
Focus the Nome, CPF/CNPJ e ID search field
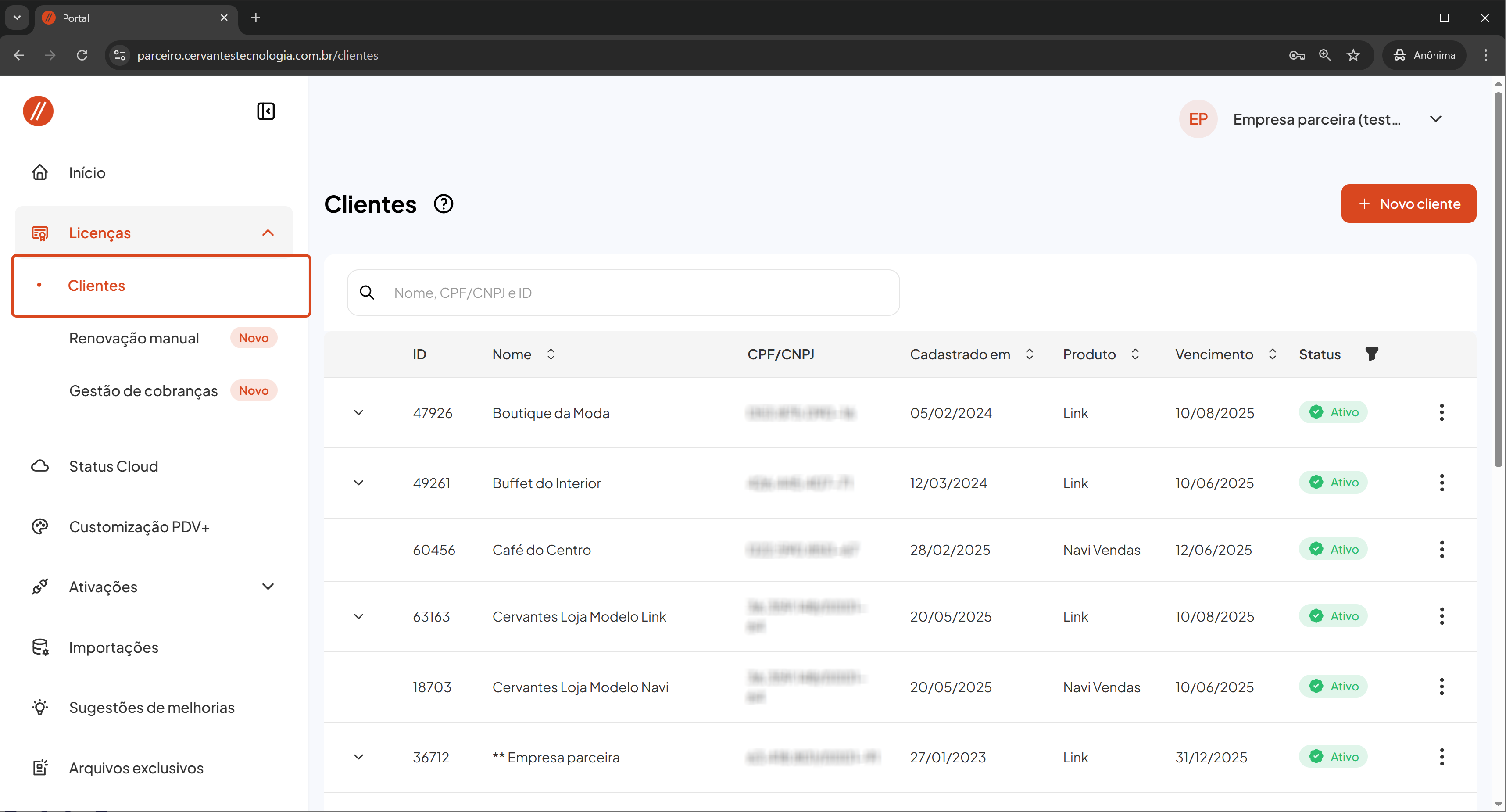coord(637,292)
